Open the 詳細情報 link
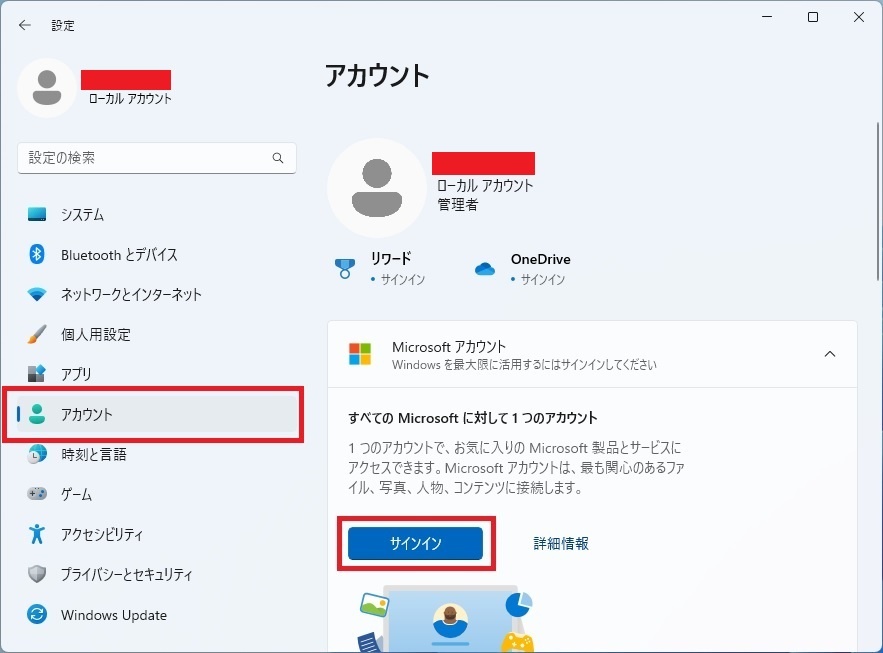Screen dimensions: 883x653 pyautogui.click(x=561, y=543)
